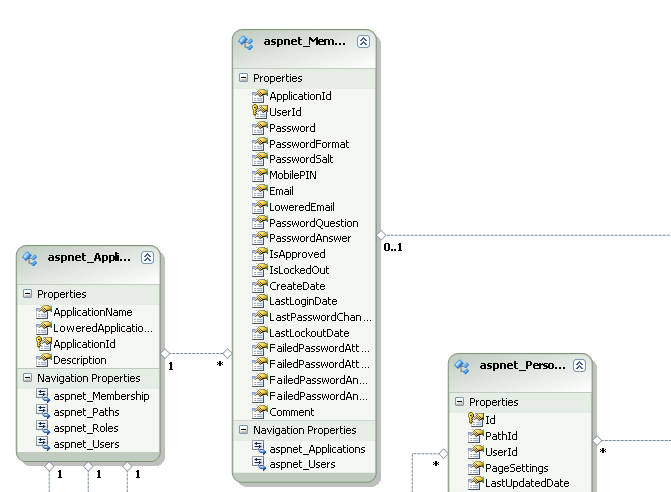Screen dimensions: 671x492
Task: Click navigation icon next to aspnet_Applications
Action: click(259, 448)
